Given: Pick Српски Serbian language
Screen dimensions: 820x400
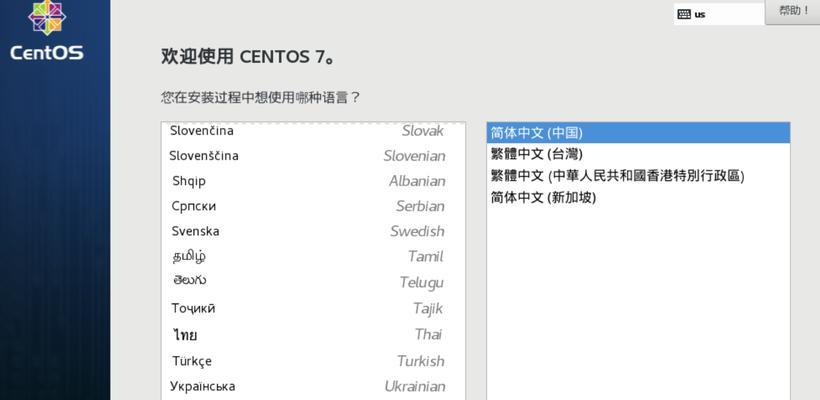Looking at the screenshot, I should (x=313, y=206).
